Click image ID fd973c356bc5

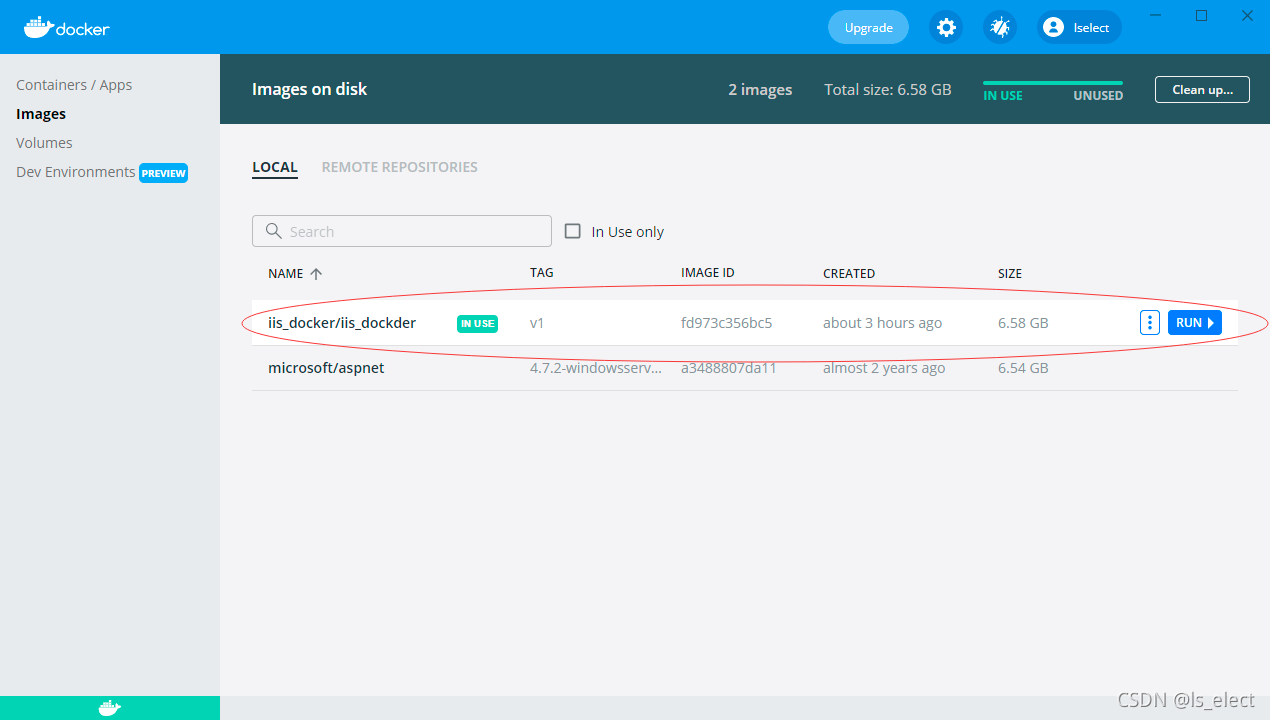(x=727, y=323)
